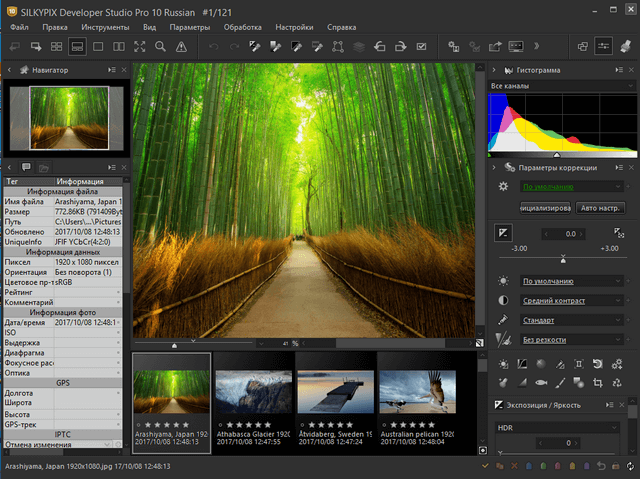640x479 pixels.
Task: Toggle the exposure bias curve icon
Action: pyautogui.click(x=504, y=233)
